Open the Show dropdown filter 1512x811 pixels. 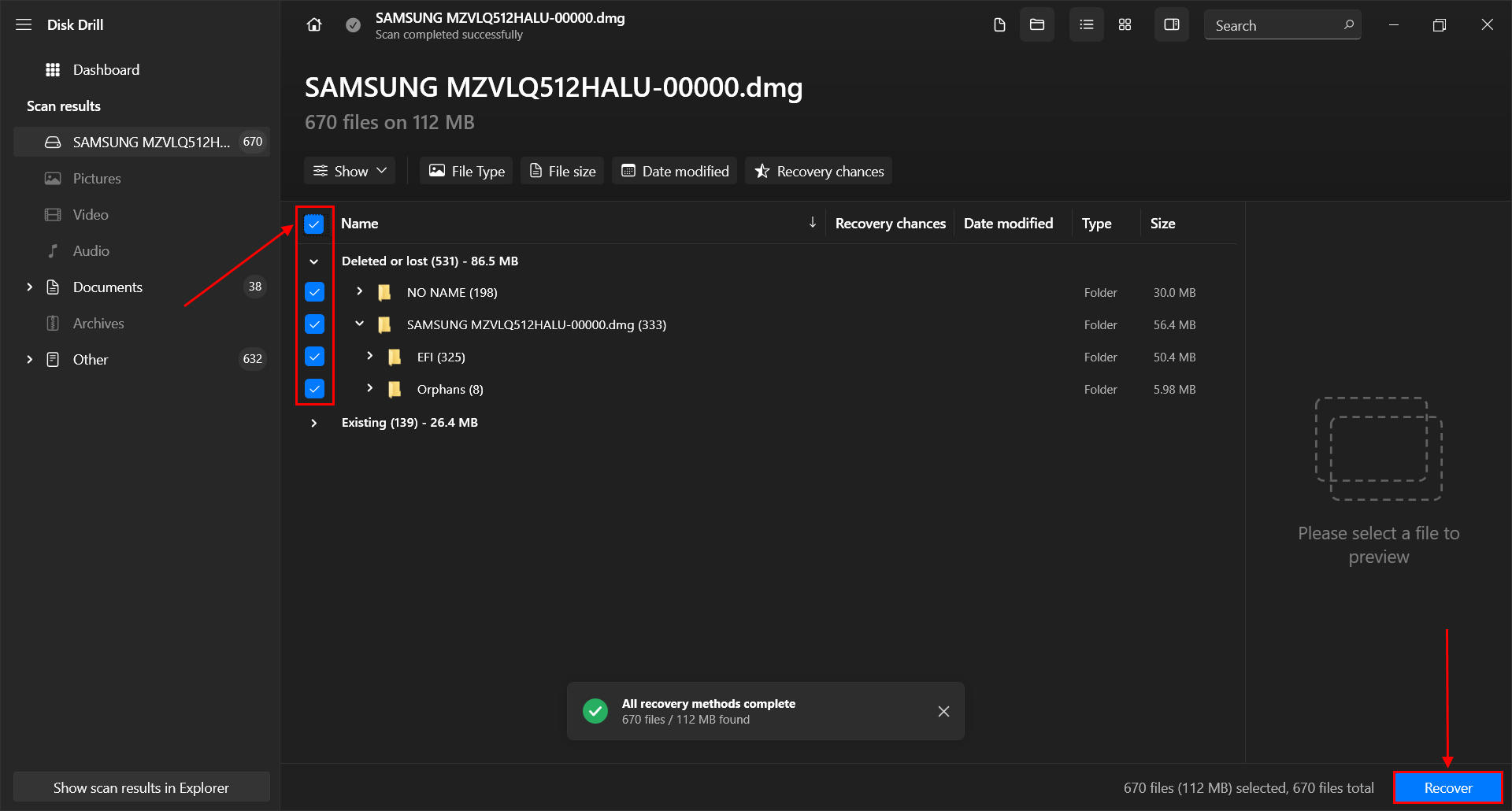[350, 171]
